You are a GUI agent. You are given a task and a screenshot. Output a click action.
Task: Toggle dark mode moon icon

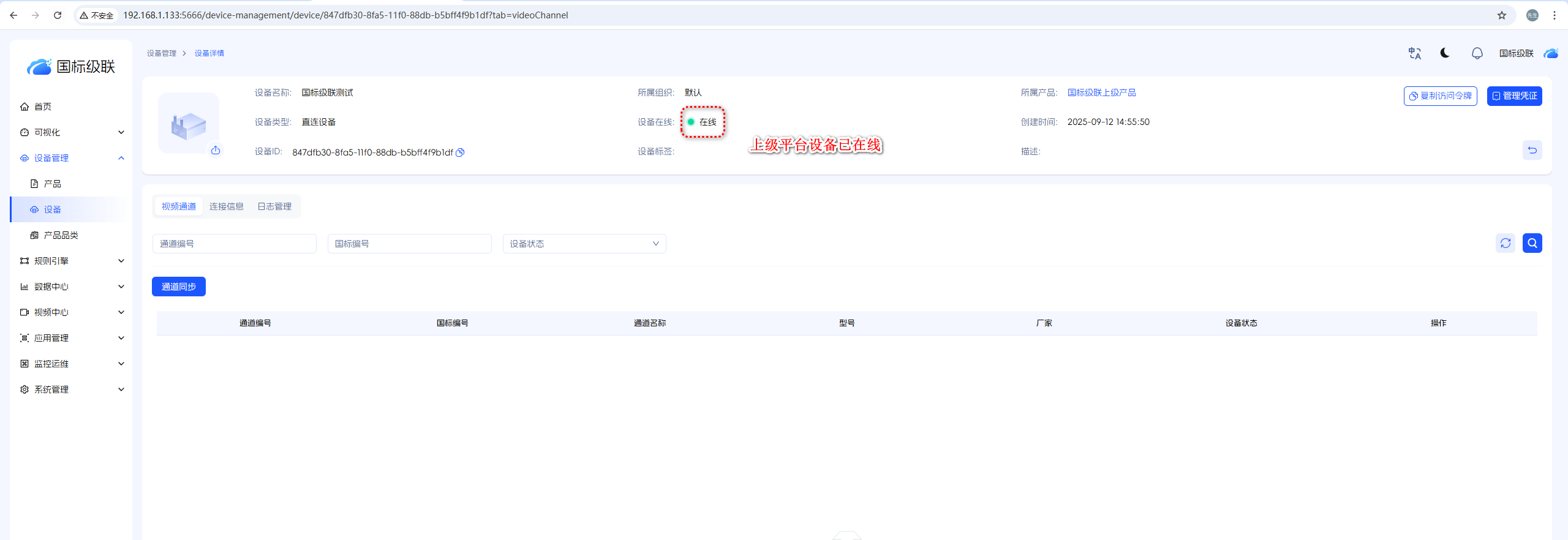[x=1445, y=53]
